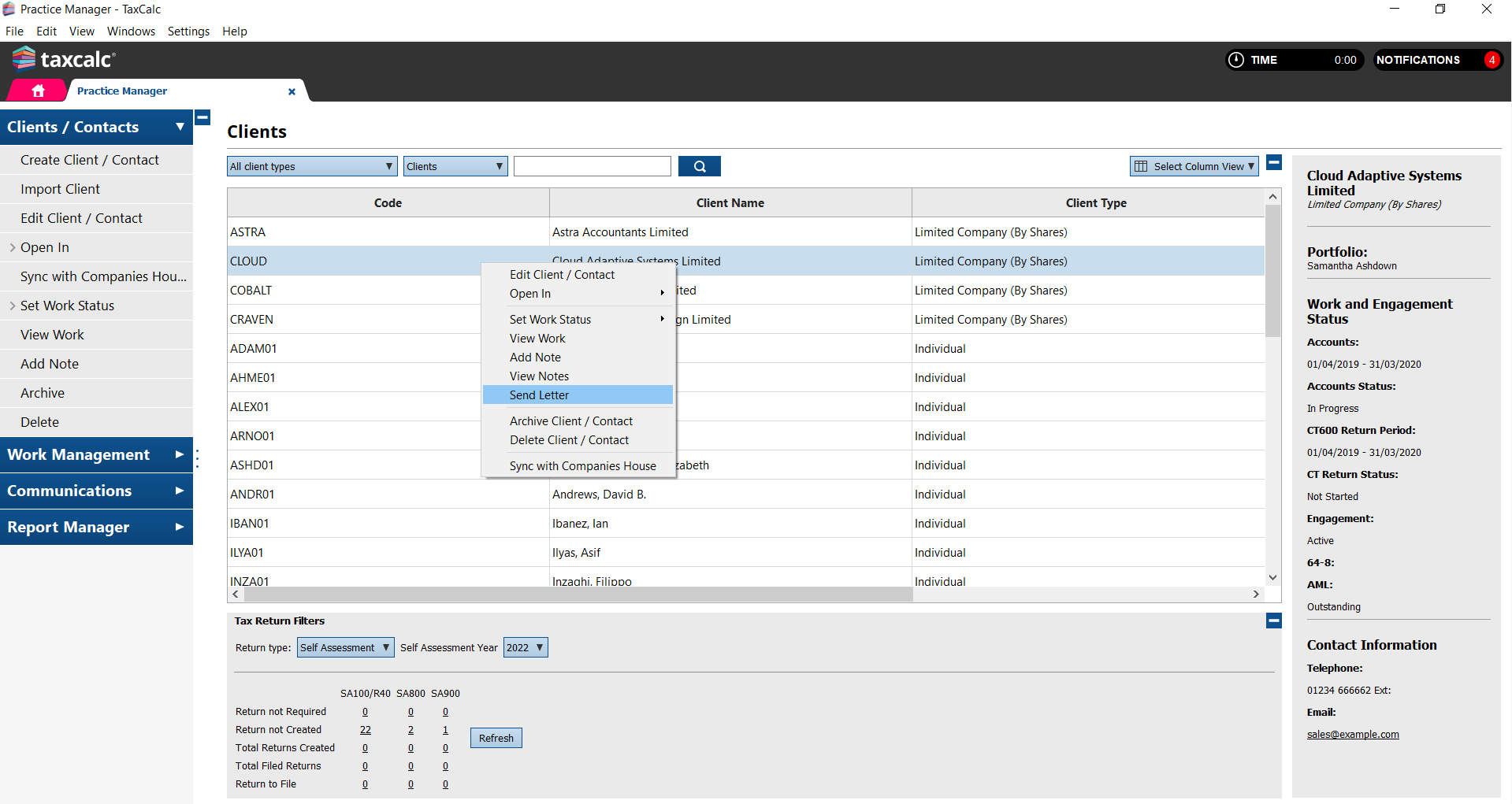1512x804 pixels.
Task: Open the Settings menu
Action: tap(188, 31)
